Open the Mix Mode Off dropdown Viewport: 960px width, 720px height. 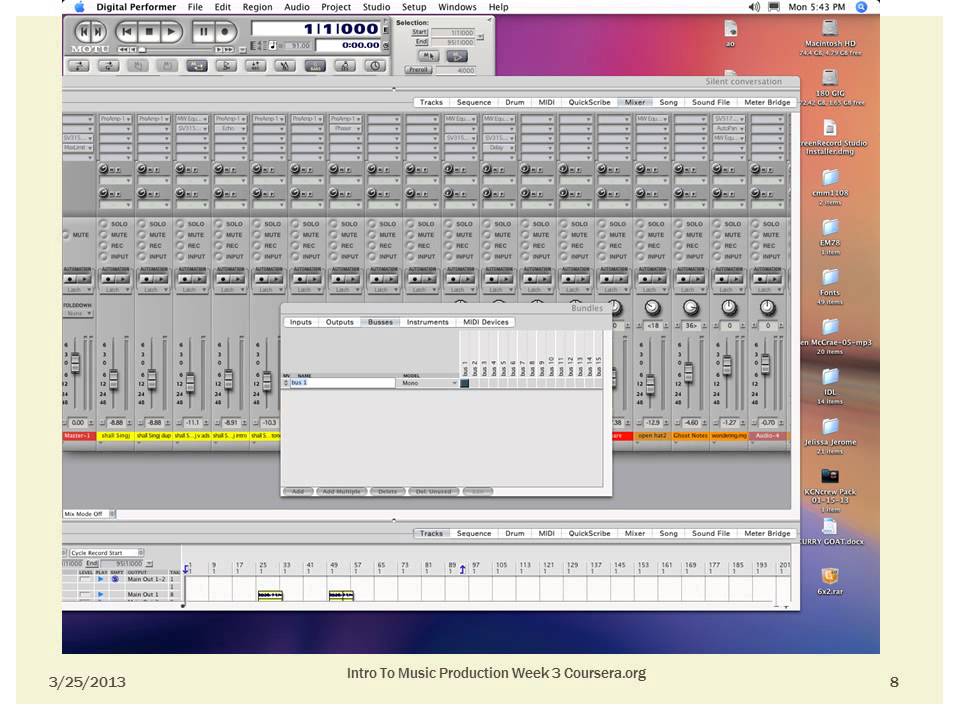(x=89, y=514)
